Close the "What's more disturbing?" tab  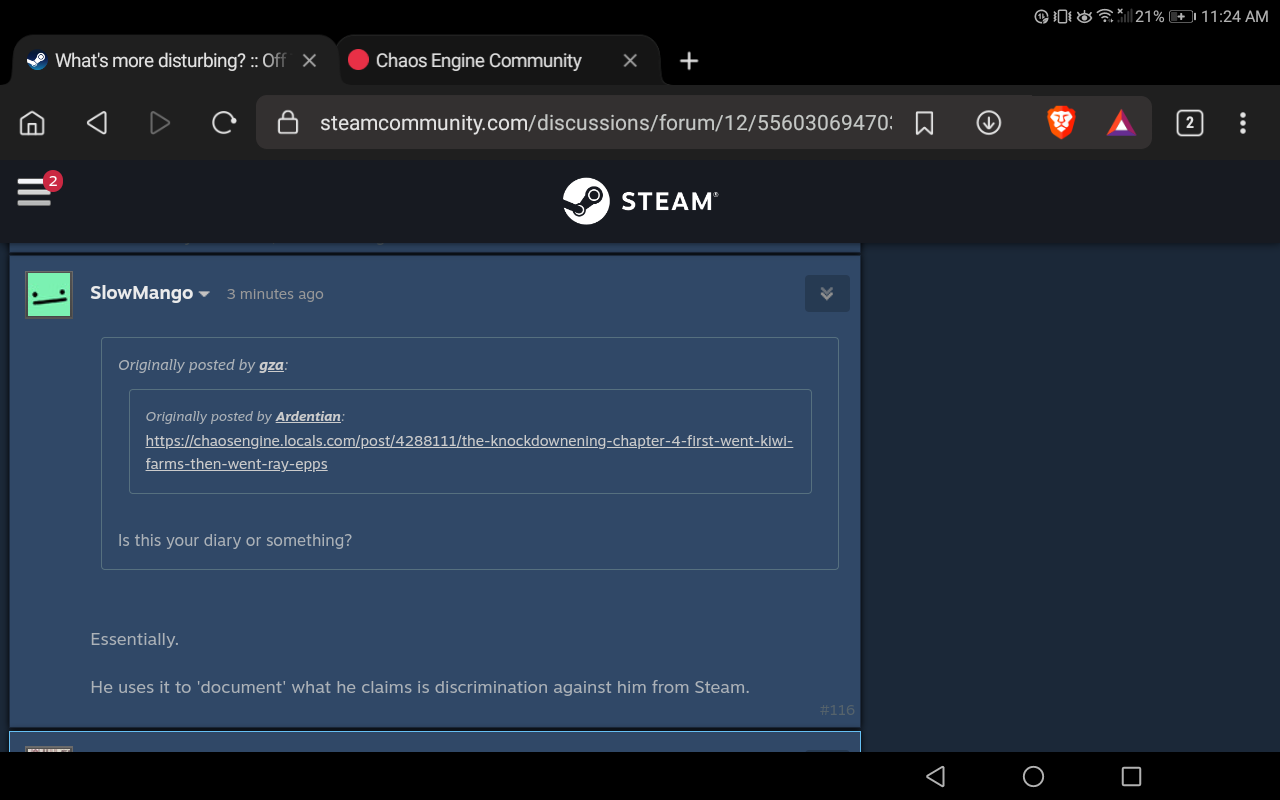tap(309, 61)
